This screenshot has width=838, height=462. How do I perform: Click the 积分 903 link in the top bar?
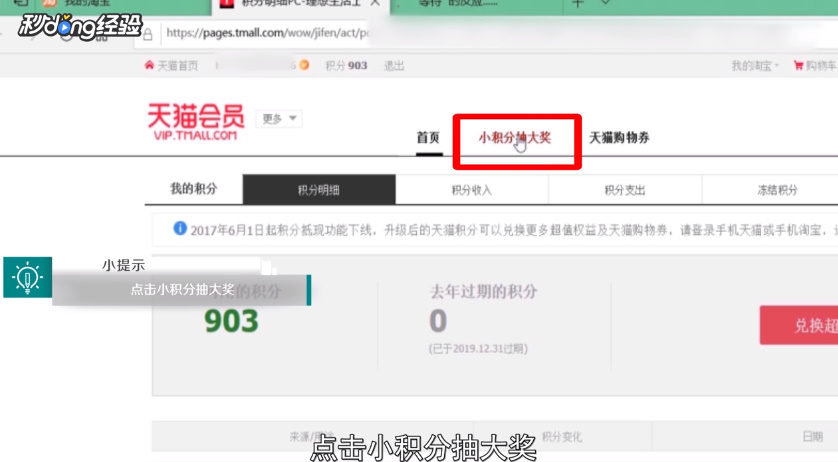pyautogui.click(x=346, y=66)
